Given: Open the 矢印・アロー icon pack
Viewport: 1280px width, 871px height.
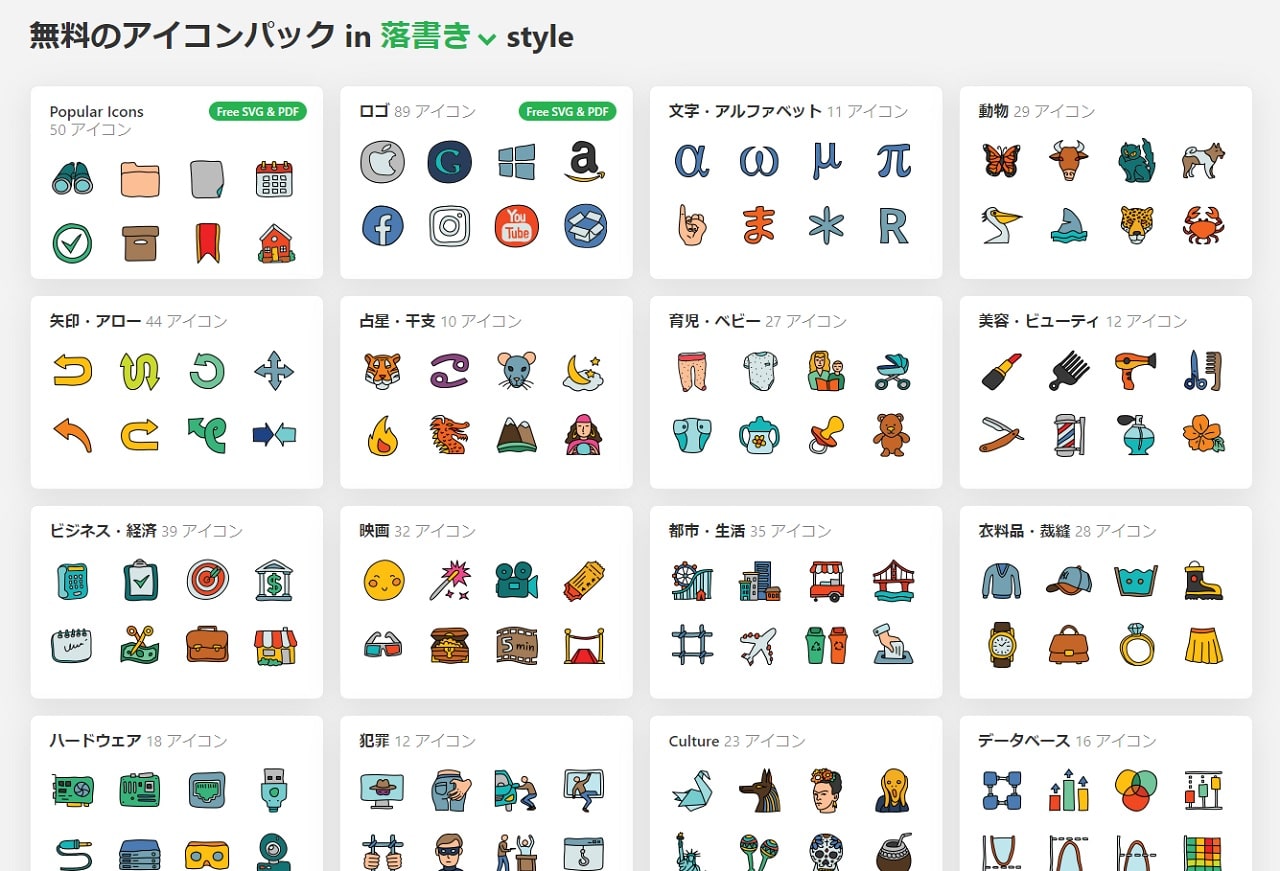Looking at the screenshot, I should coord(96,321).
